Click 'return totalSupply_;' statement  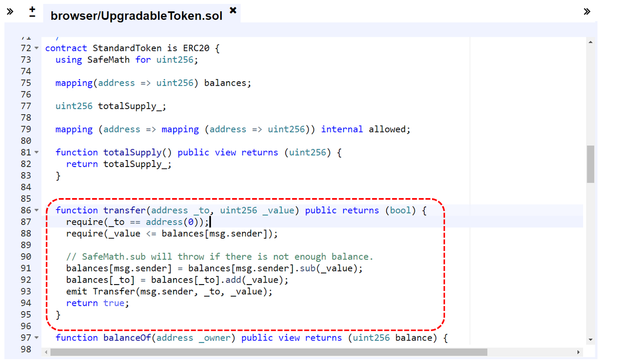coord(119,164)
